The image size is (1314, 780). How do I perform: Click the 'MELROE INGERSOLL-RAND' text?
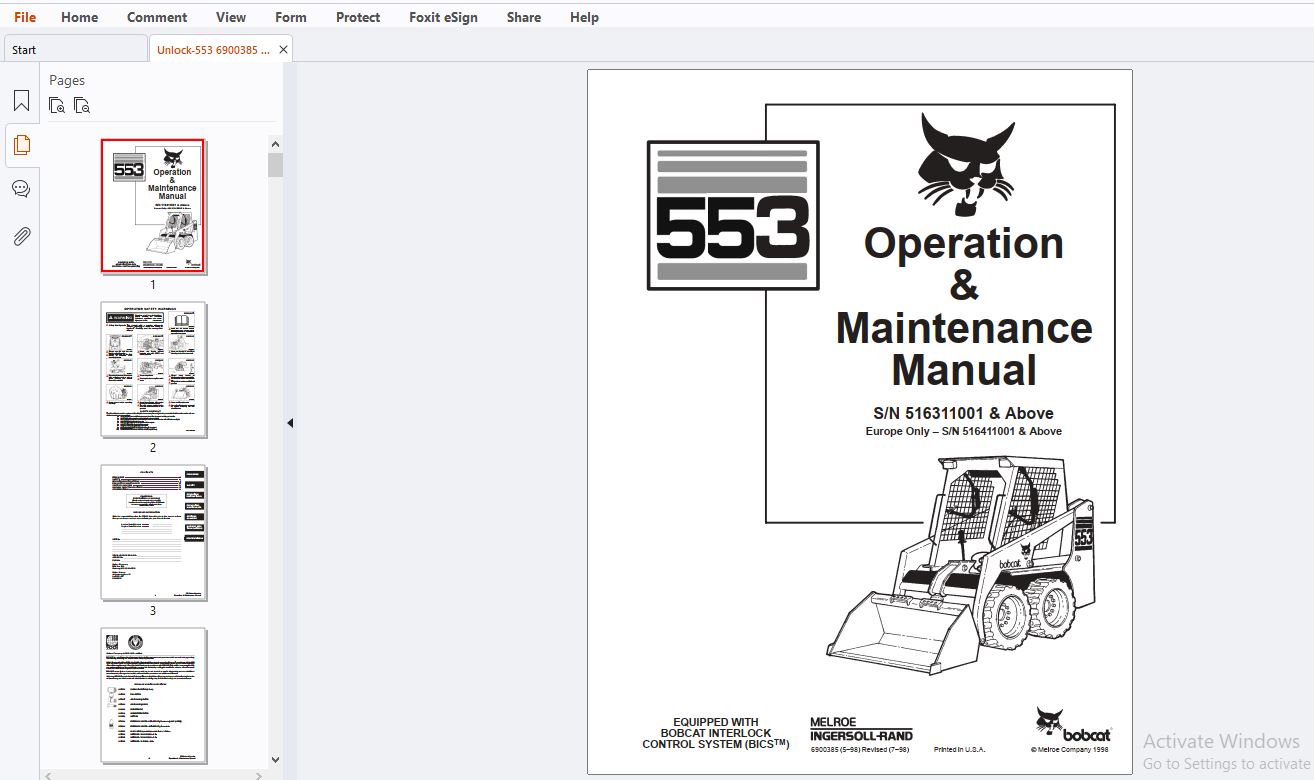(x=861, y=729)
